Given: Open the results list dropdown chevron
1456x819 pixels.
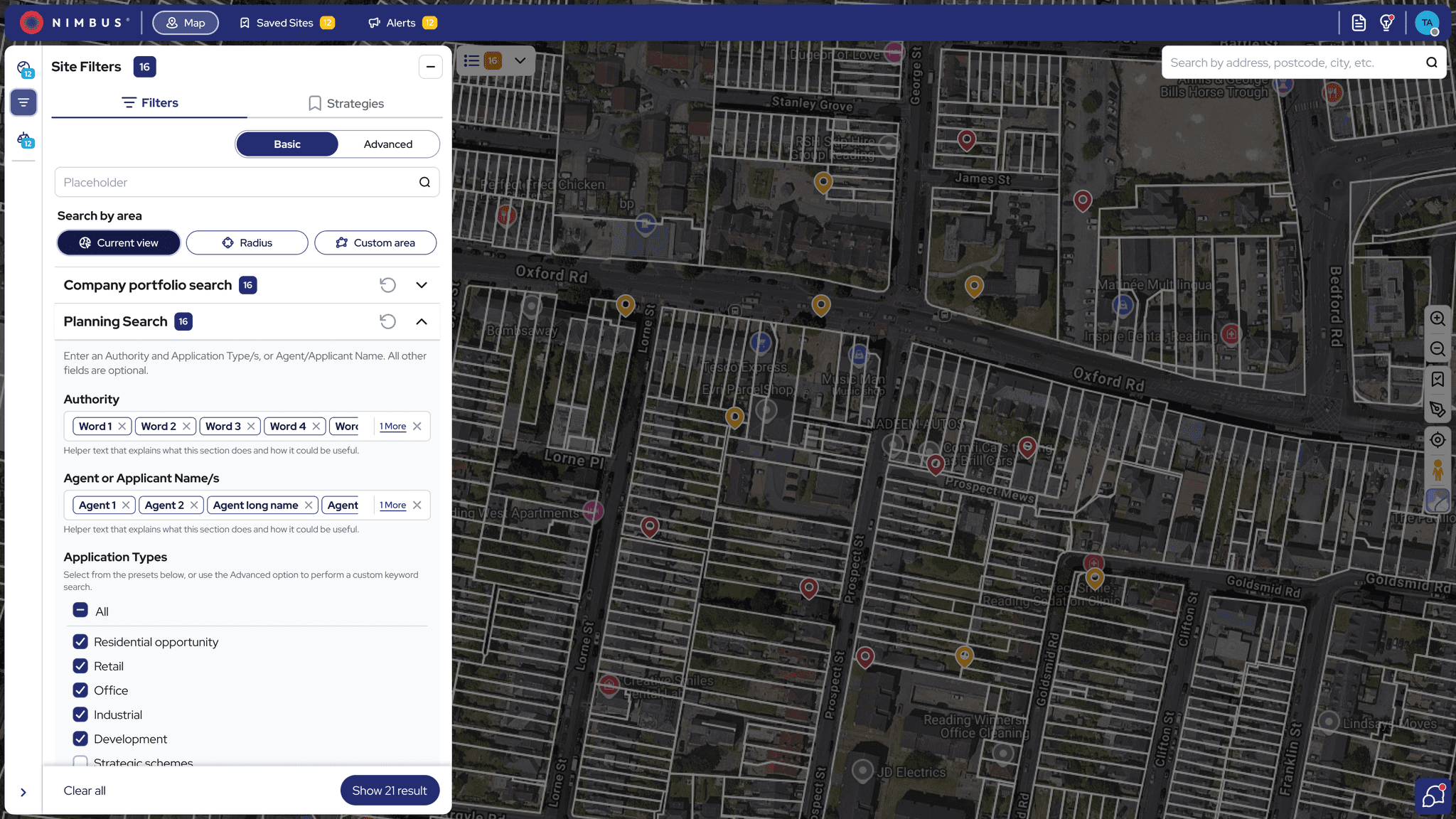Looking at the screenshot, I should (x=520, y=60).
